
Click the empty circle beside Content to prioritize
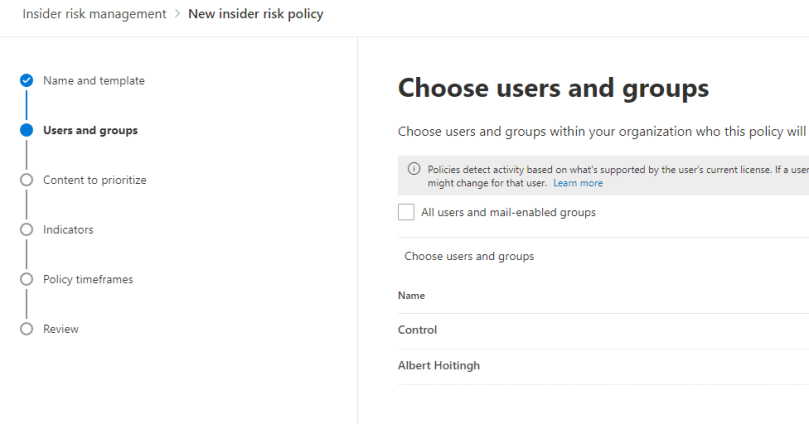tap(26, 180)
